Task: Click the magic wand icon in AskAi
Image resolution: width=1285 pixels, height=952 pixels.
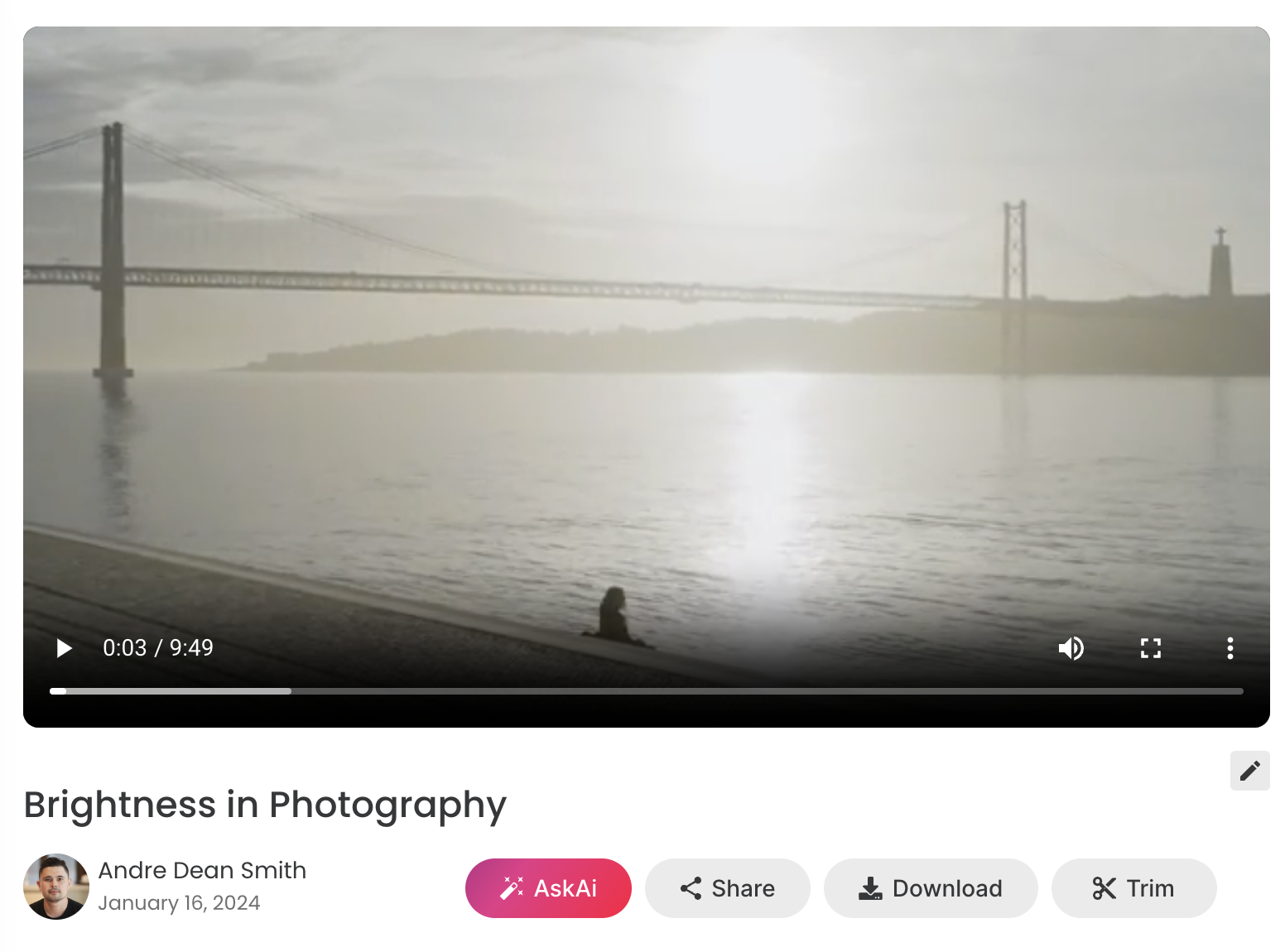Action: click(512, 888)
